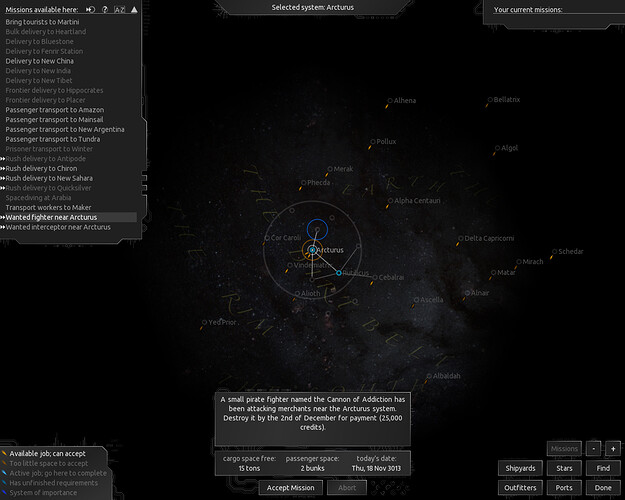Select the Yed Prior star system
Screen dimensions: 625x500
tap(204, 322)
